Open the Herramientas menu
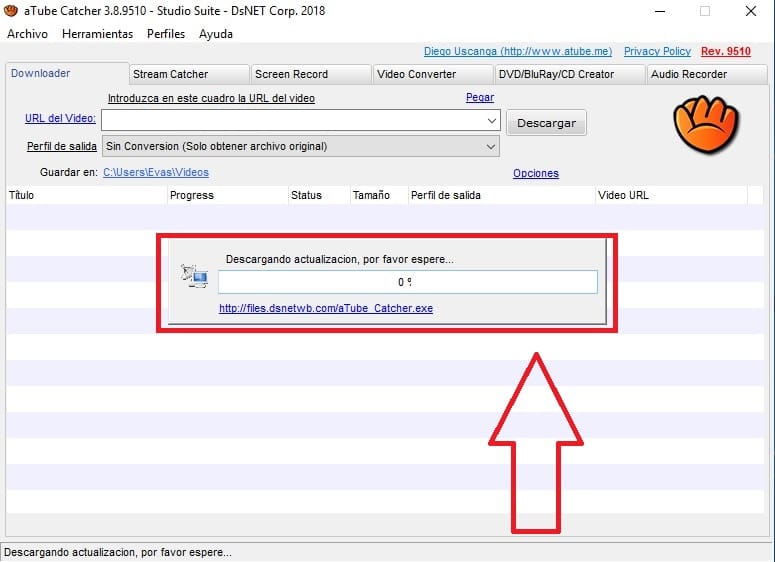 coord(97,34)
